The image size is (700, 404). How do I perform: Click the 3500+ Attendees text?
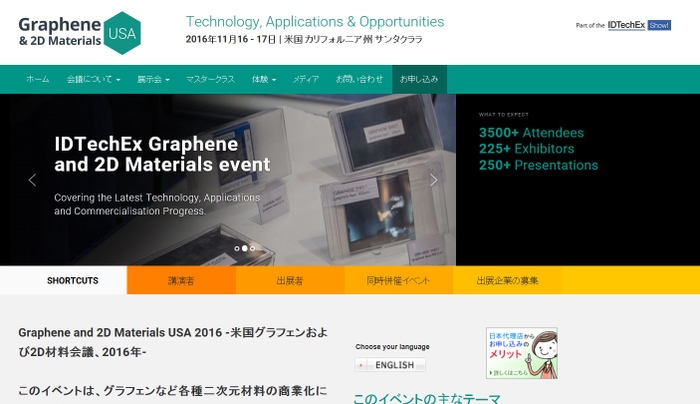click(531, 133)
